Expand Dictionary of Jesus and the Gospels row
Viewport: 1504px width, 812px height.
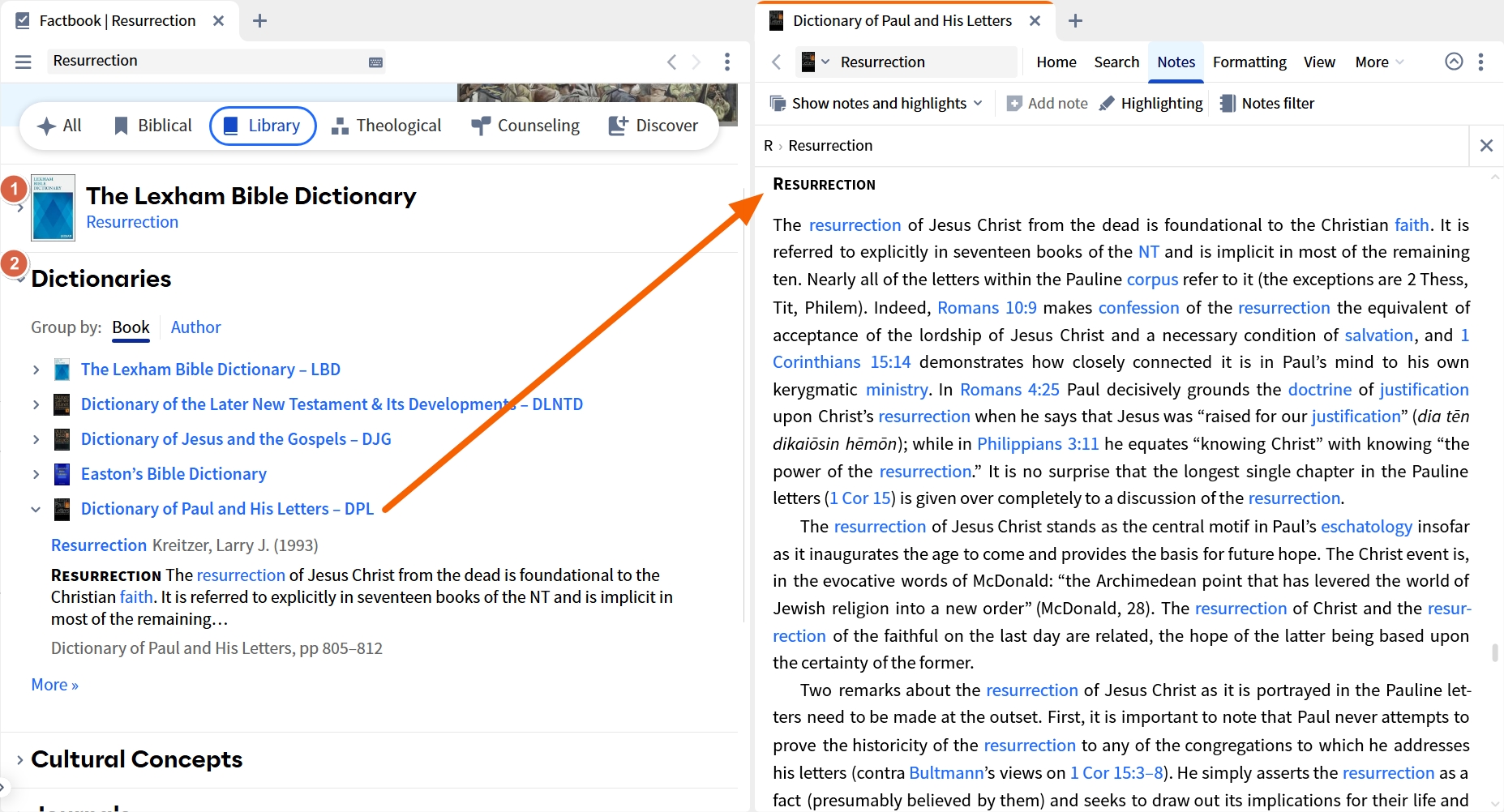click(36, 439)
